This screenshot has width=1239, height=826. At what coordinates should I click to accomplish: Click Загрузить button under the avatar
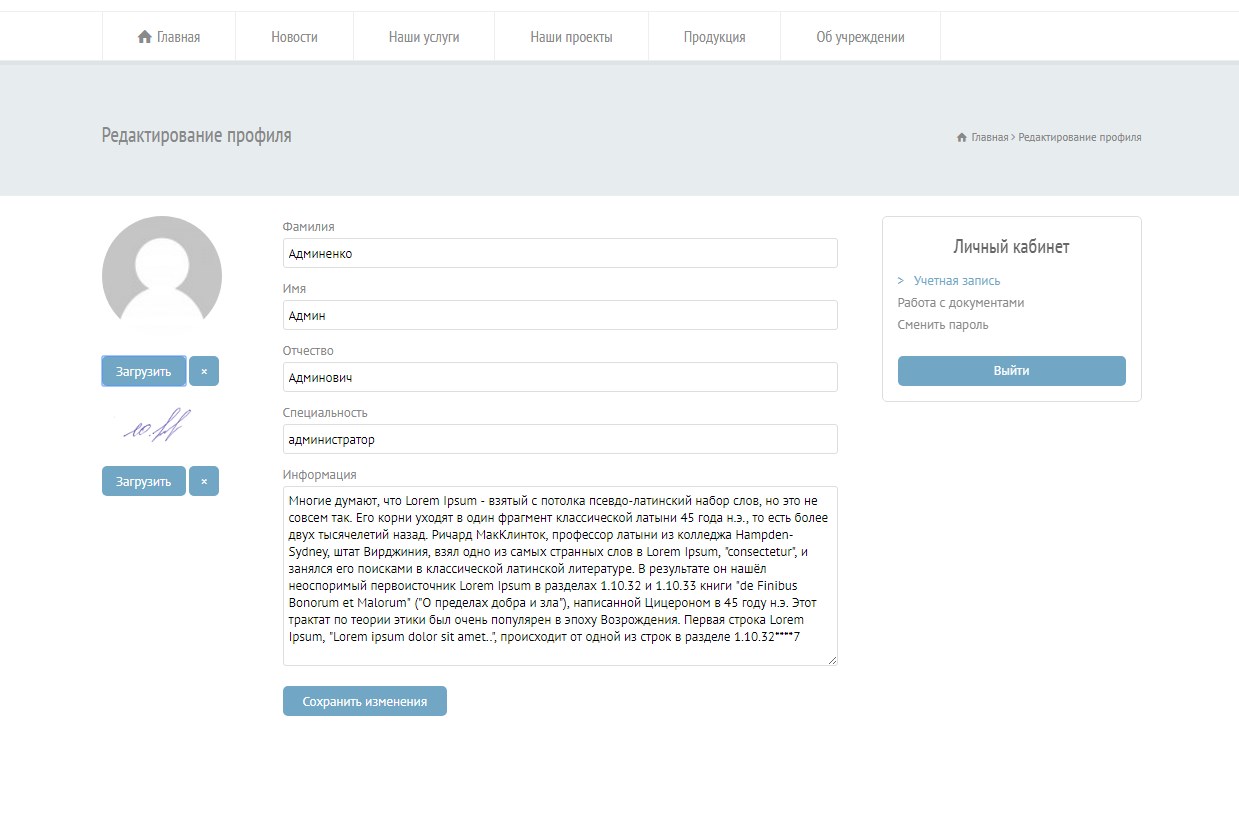tap(143, 371)
